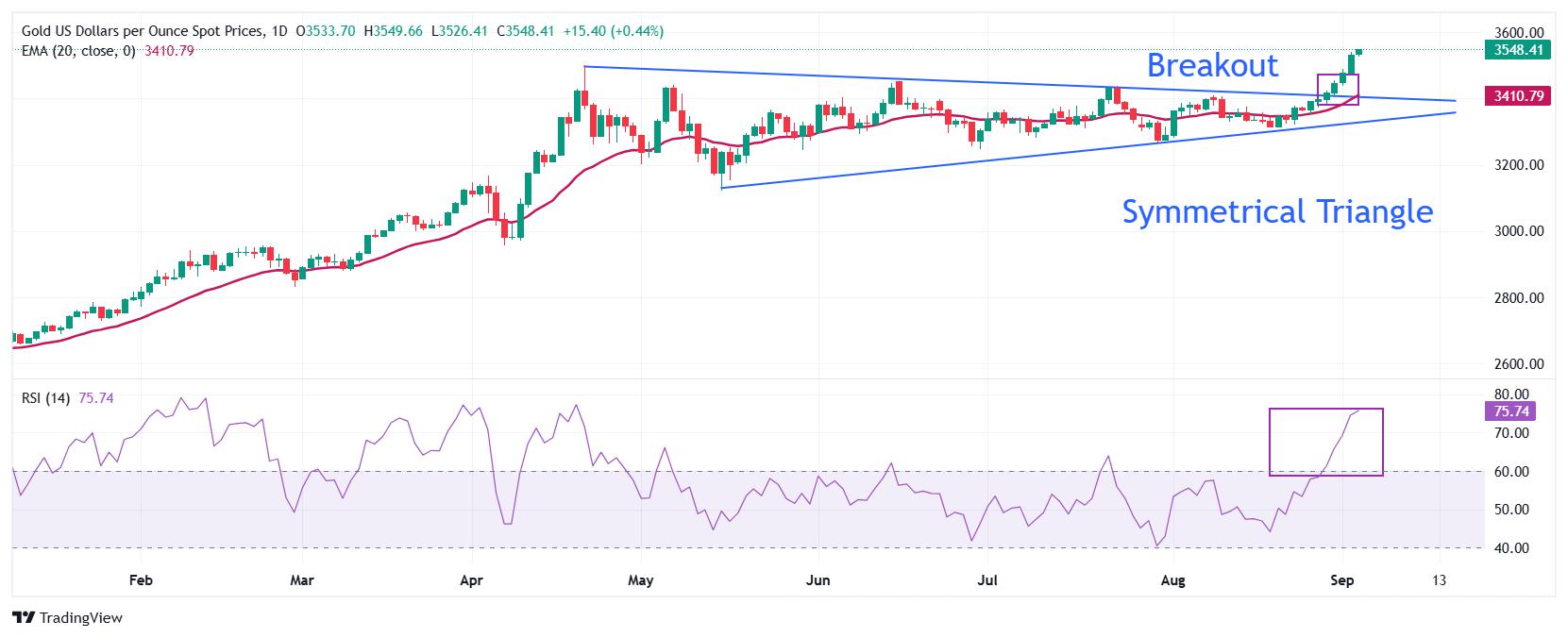Click the current price tag 3548.41

click(x=1518, y=50)
